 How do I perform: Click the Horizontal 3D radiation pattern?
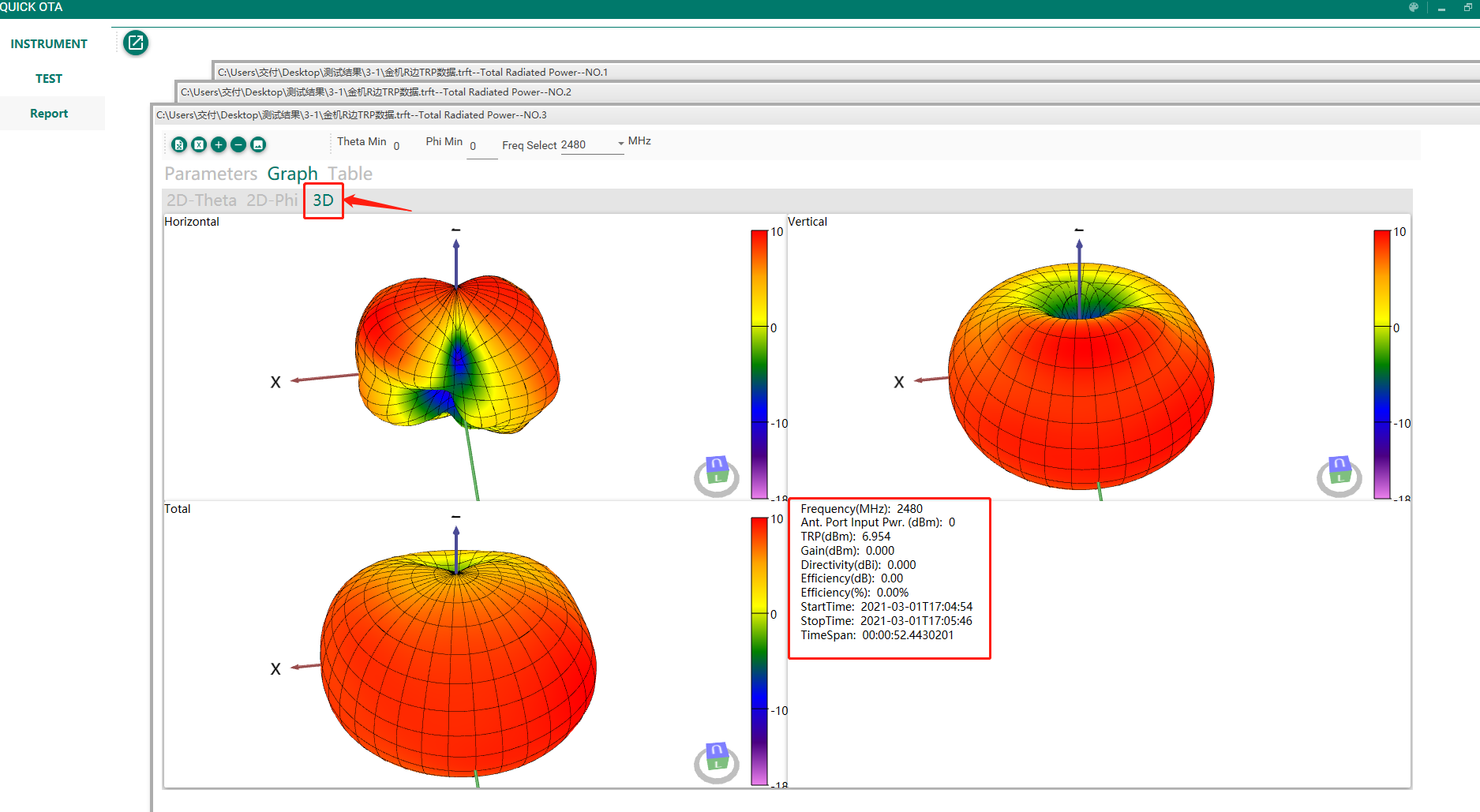[457, 354]
